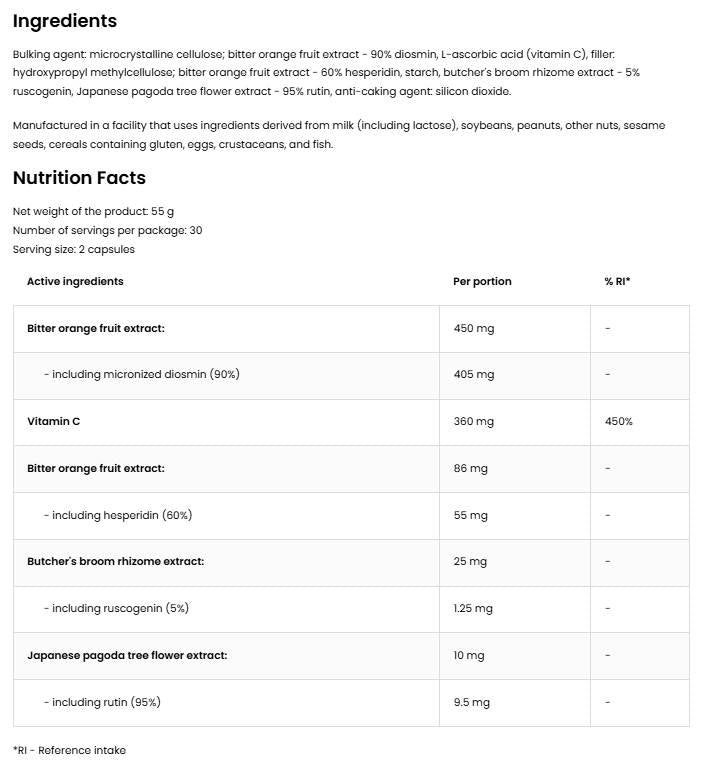
Task: Select the 405 mg cell
Action: click(473, 374)
